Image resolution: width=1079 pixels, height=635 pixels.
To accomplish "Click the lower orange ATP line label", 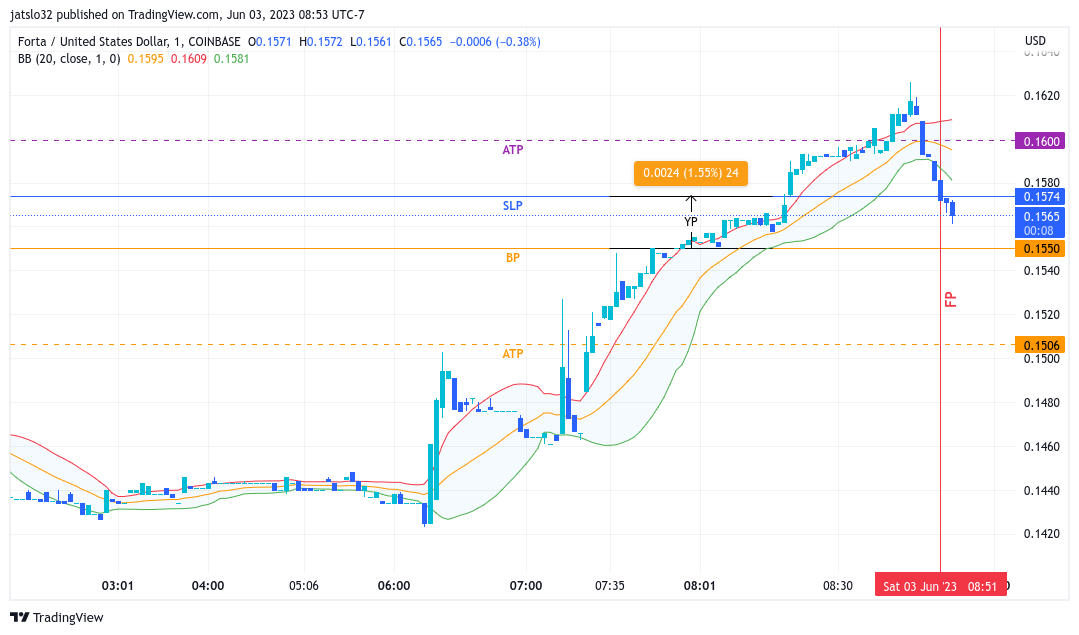I will click(x=513, y=354).
